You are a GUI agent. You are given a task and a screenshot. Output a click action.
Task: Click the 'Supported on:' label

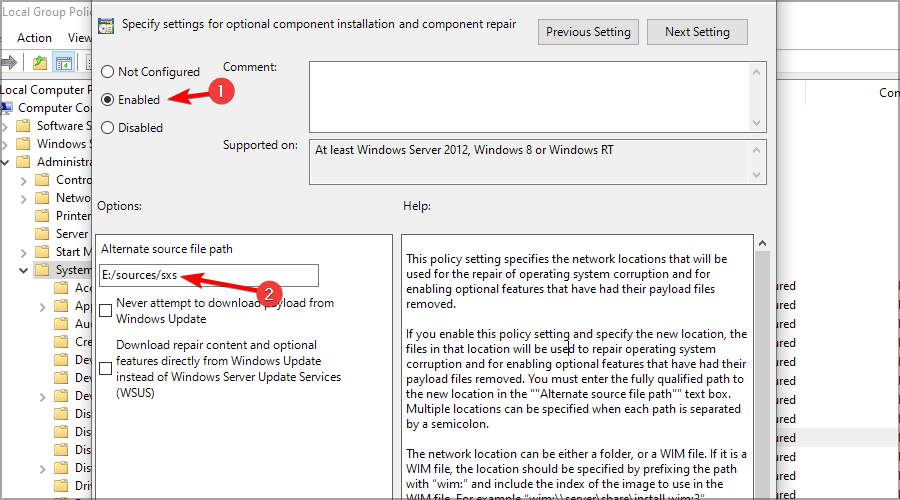[260, 145]
